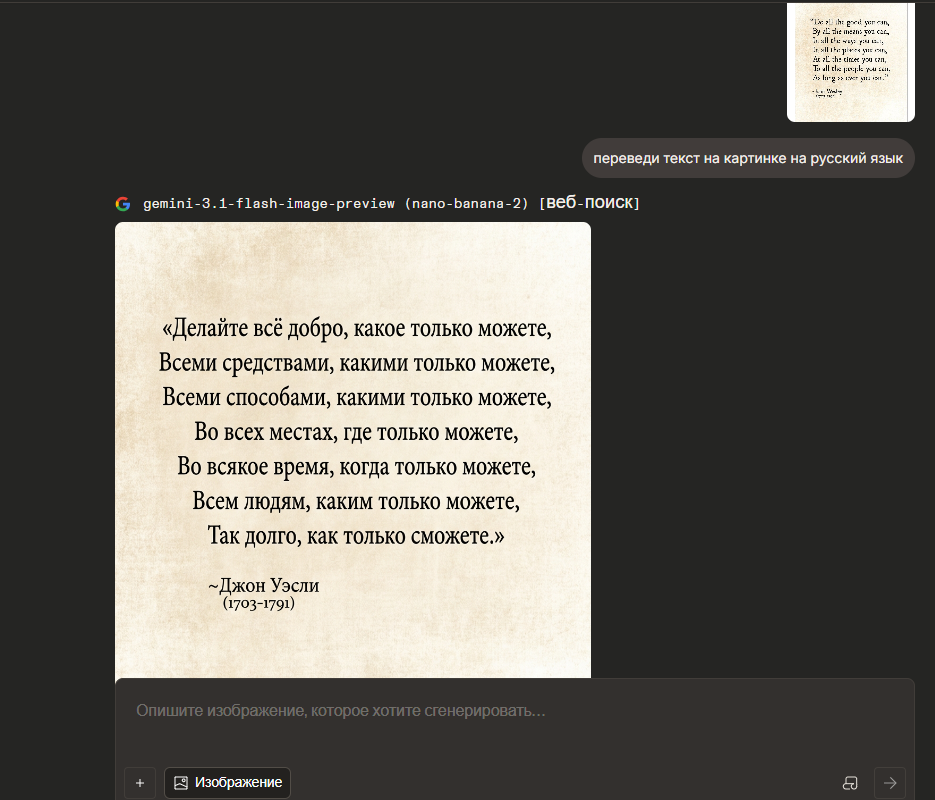Click the line "Во всех местах, где только можете"
This screenshot has height=800, width=935.
pos(356,432)
